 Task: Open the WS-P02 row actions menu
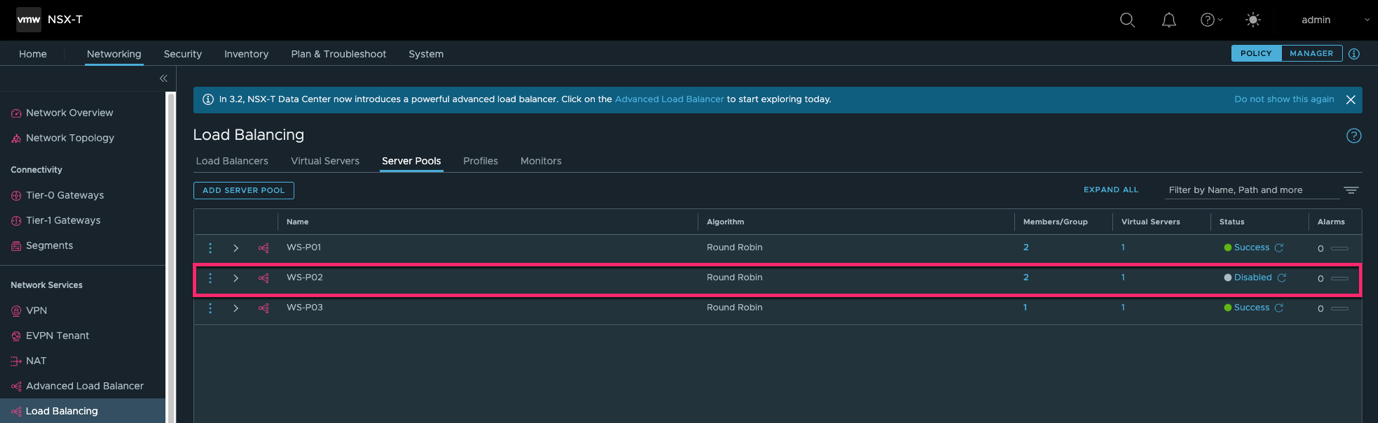210,278
